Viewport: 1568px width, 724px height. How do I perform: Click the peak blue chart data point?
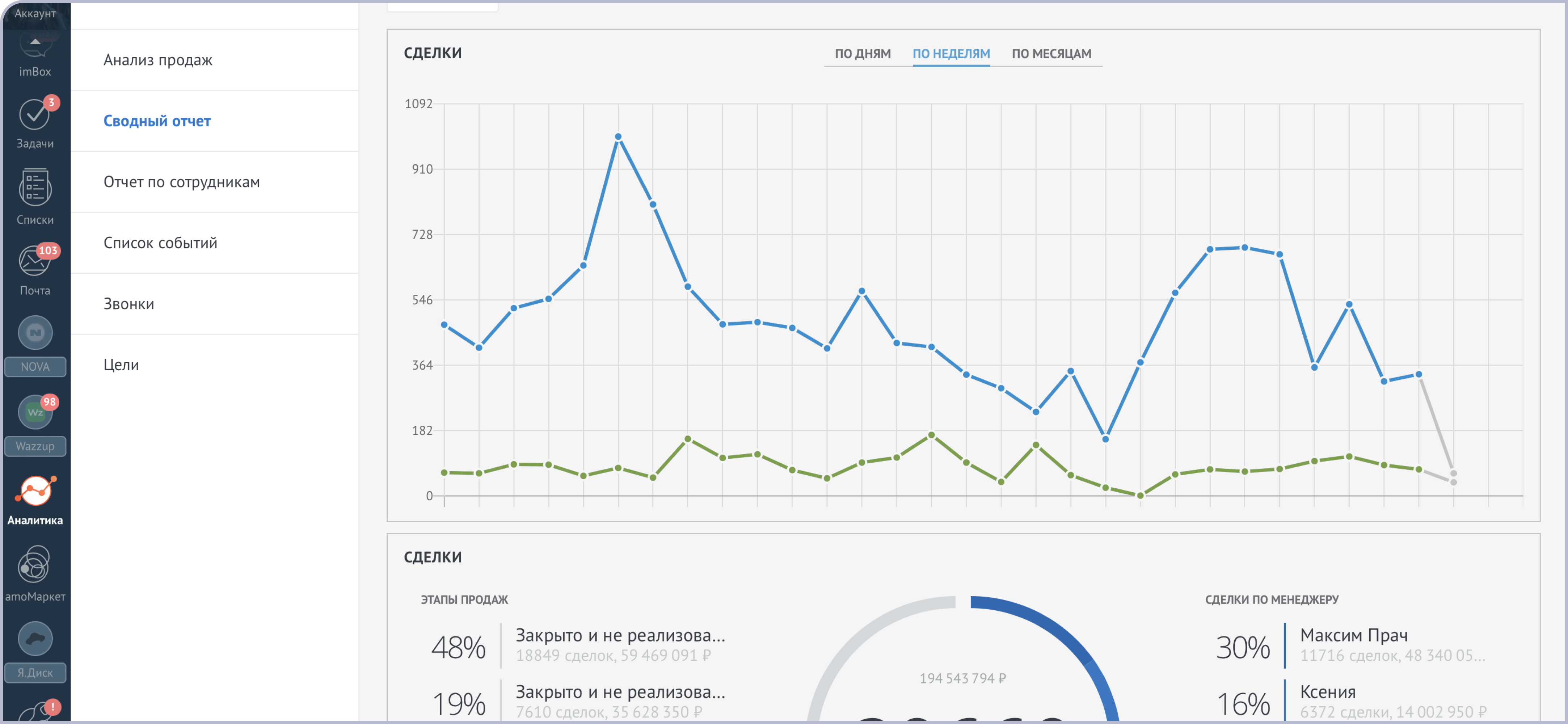[618, 137]
